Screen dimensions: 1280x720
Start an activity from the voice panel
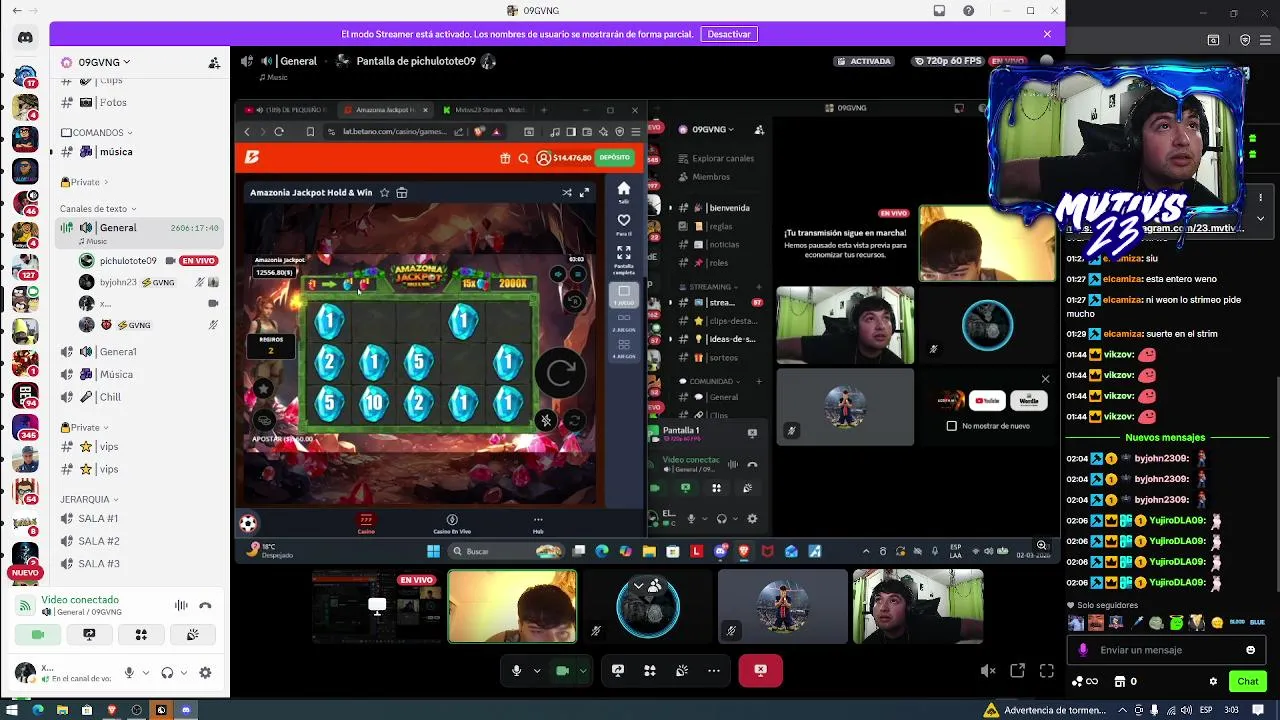point(141,635)
